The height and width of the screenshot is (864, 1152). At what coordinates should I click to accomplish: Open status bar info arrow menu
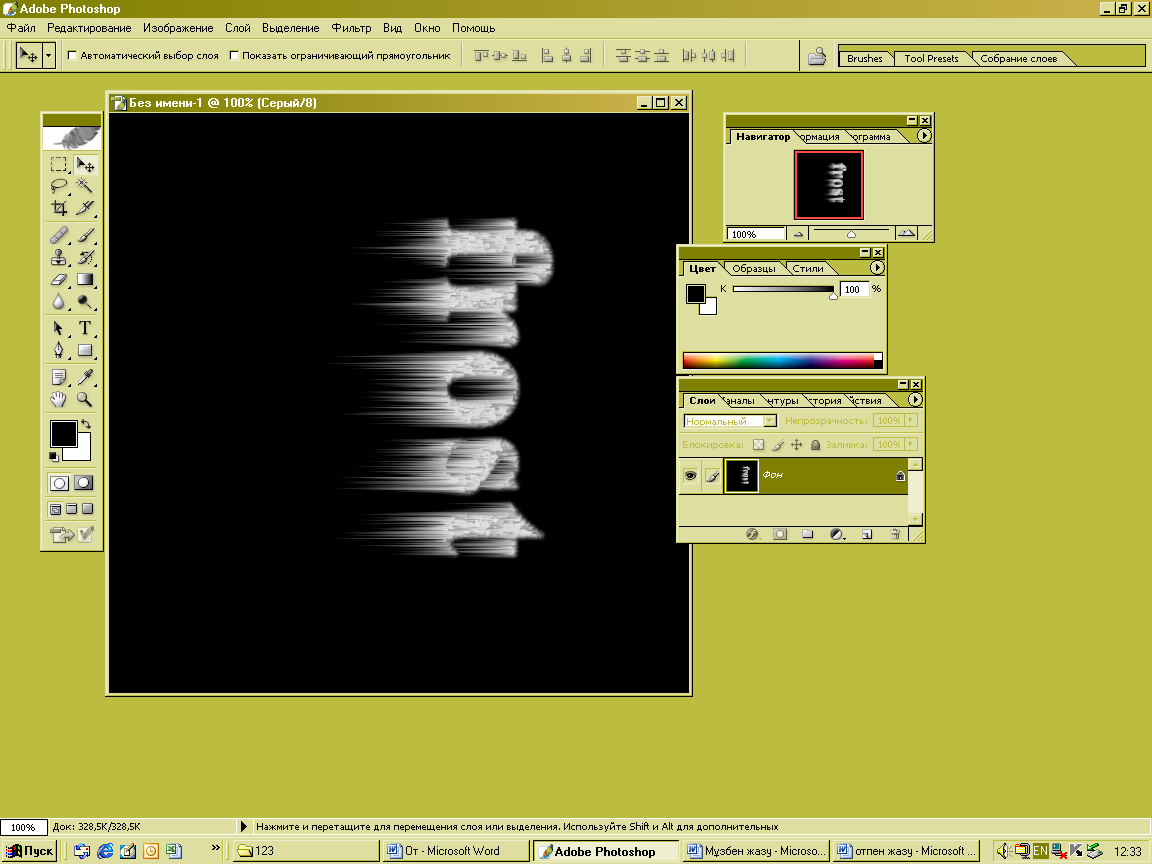click(x=244, y=827)
